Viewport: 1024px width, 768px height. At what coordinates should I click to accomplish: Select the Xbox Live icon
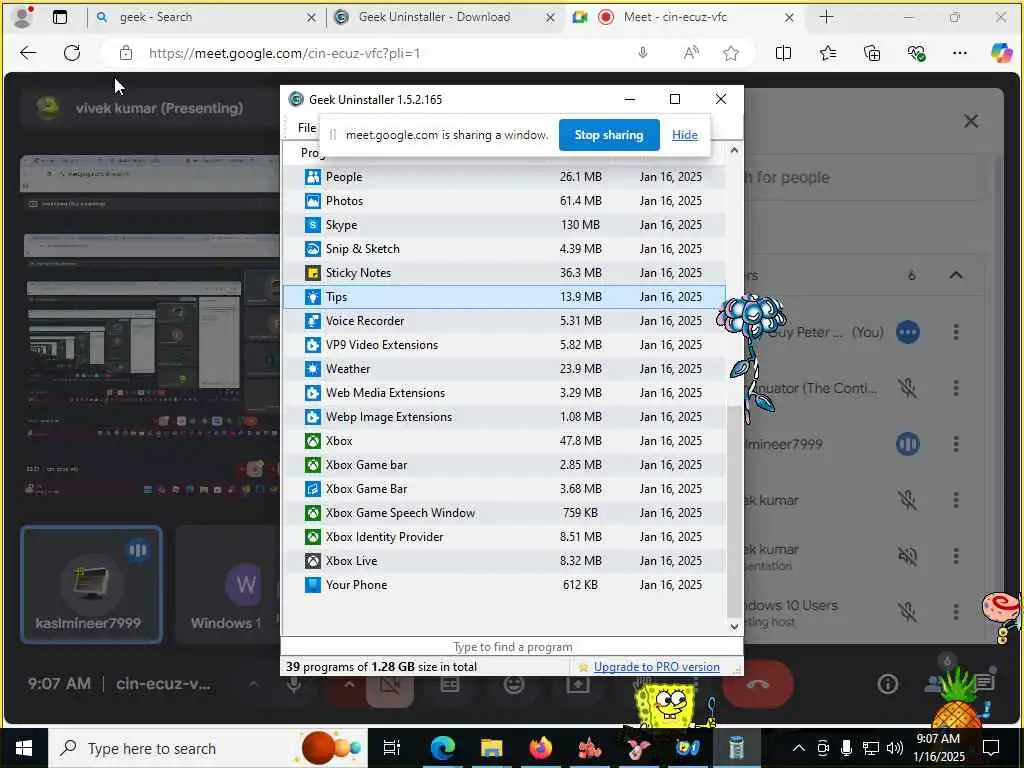313,560
